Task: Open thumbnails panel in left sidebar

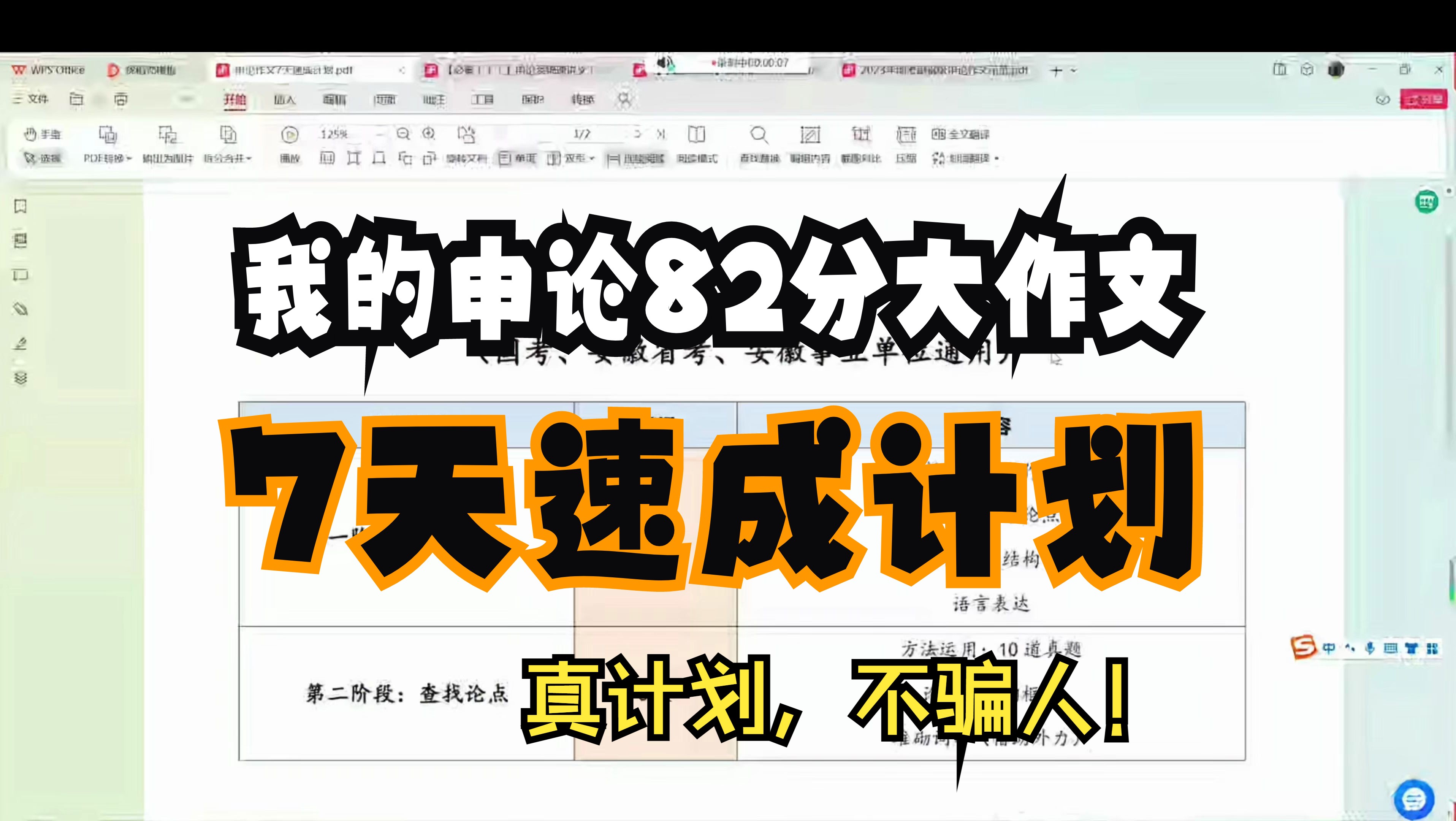Action: 21,240
